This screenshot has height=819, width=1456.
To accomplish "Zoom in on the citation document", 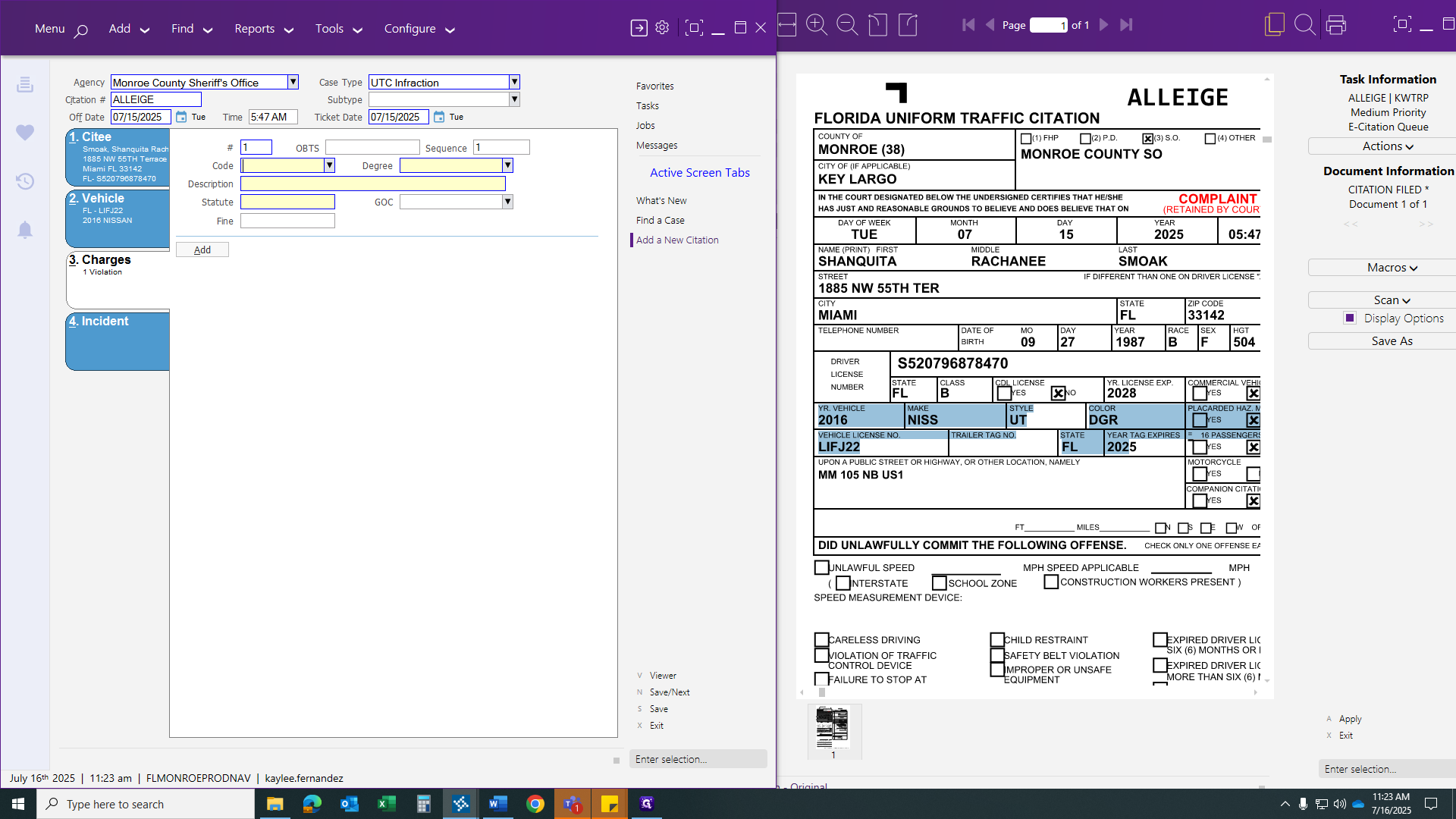I will [817, 25].
